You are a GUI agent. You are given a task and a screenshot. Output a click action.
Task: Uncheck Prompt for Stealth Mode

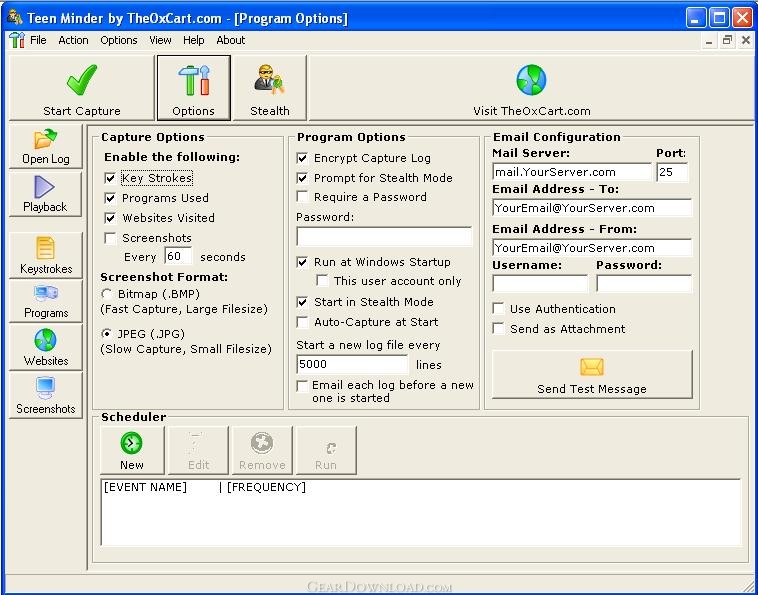[x=303, y=178]
